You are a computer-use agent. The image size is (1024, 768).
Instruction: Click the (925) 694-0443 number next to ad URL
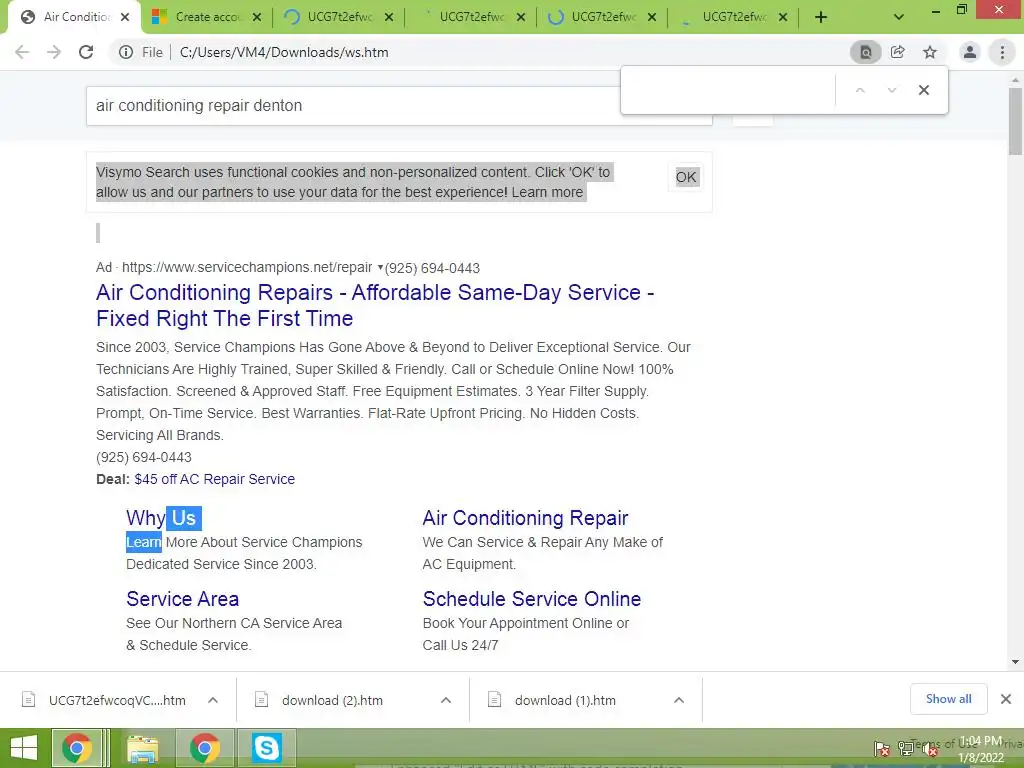[x=432, y=268]
